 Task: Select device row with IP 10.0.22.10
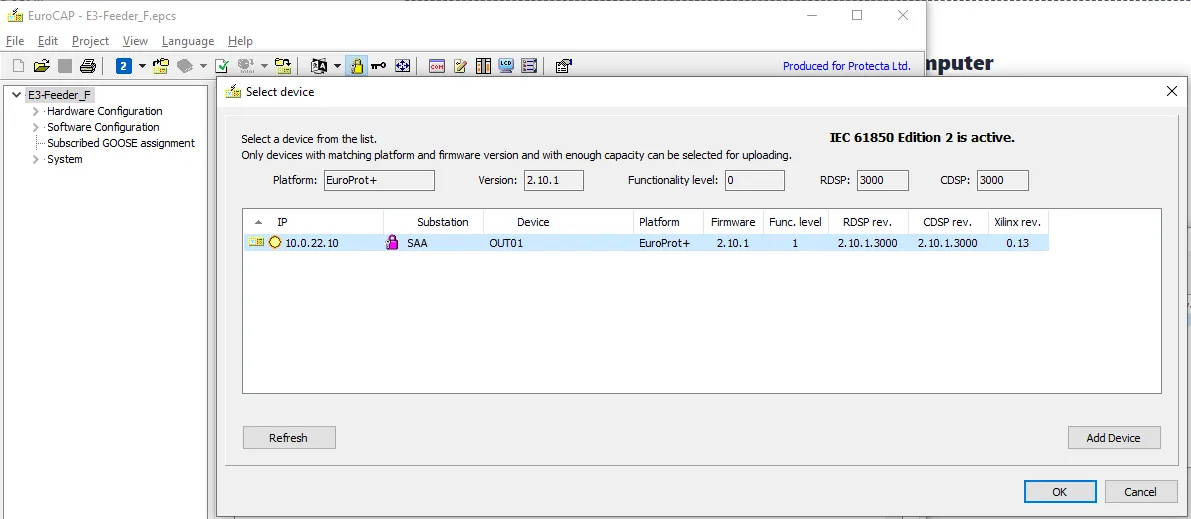(646, 243)
